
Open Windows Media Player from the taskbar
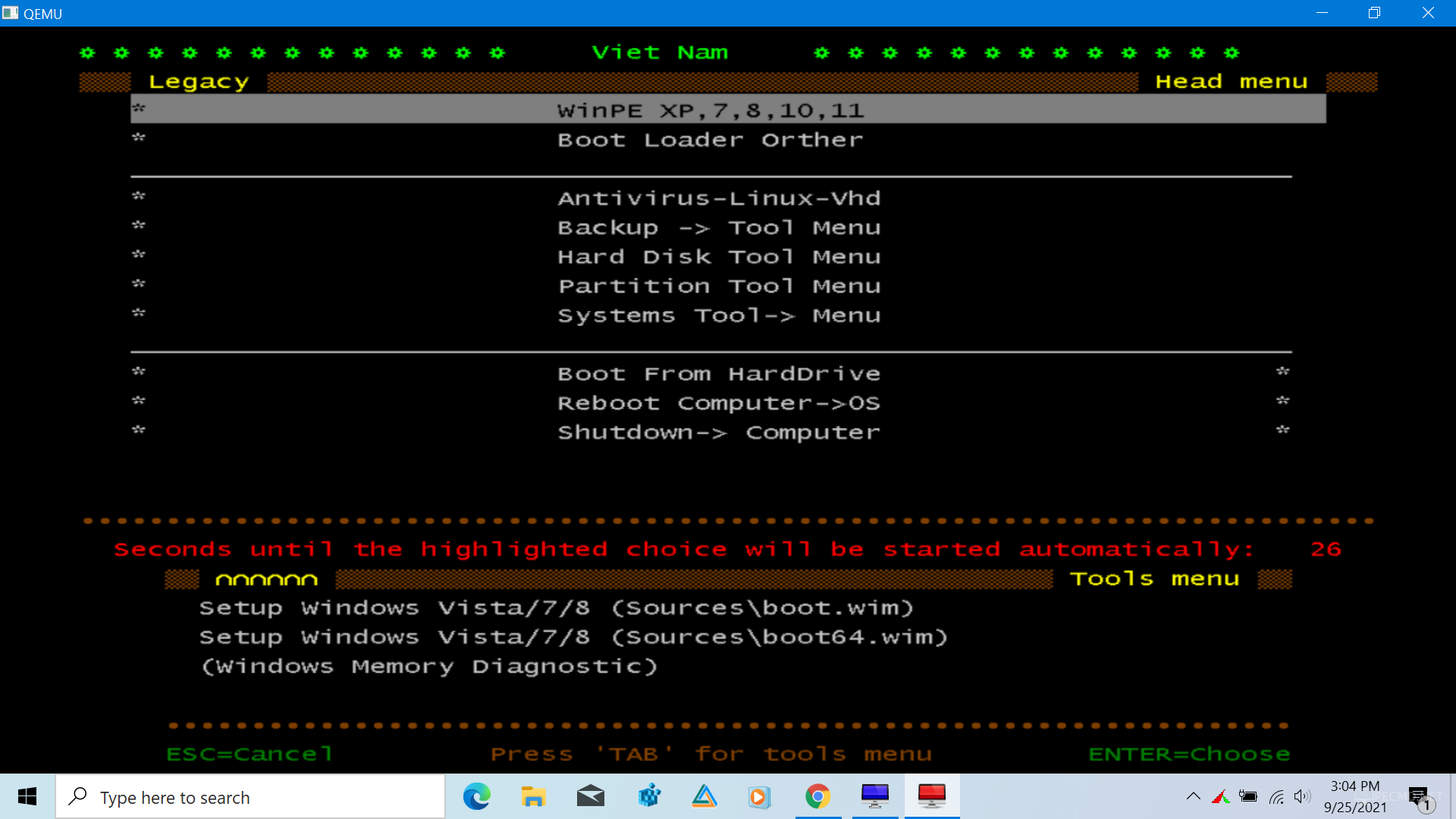[758, 796]
